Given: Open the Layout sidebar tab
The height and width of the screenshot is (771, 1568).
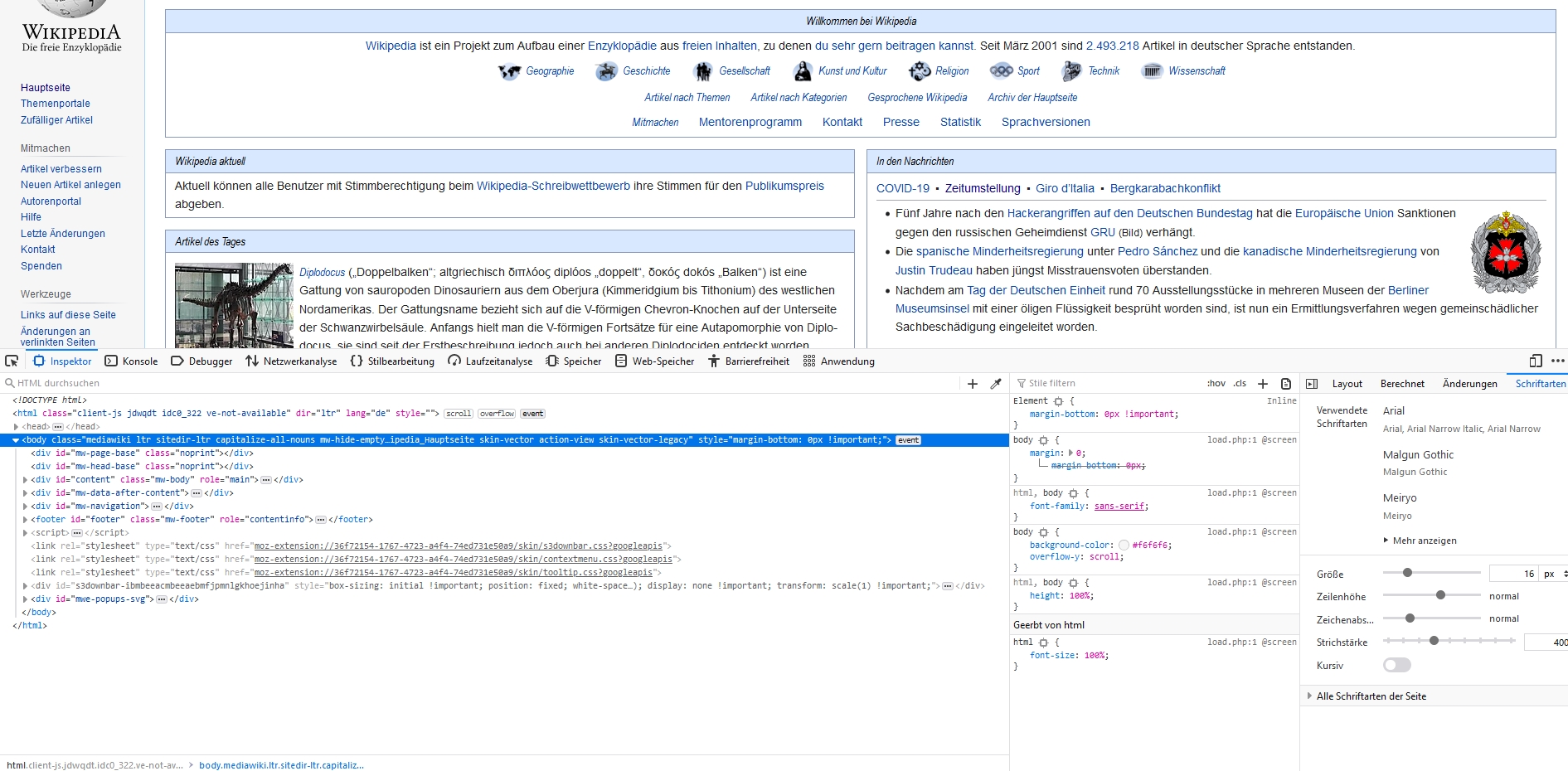Looking at the screenshot, I should tap(1347, 384).
